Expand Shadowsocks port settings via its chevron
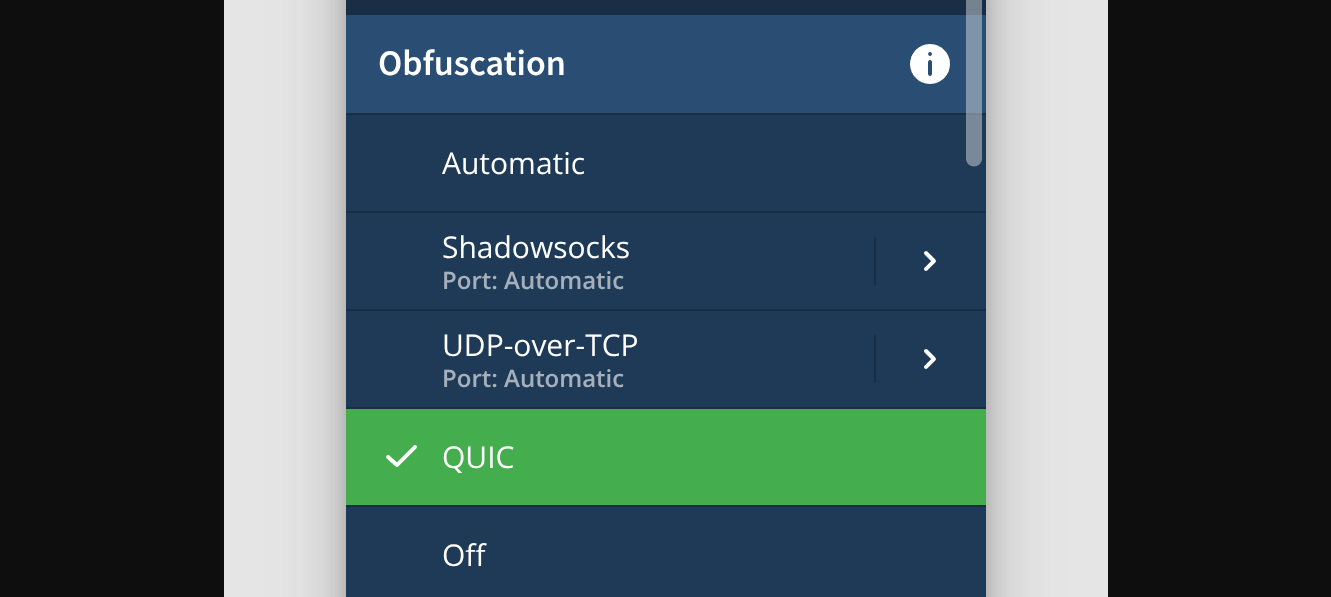Viewport: 1331px width, 597px height. (x=929, y=261)
